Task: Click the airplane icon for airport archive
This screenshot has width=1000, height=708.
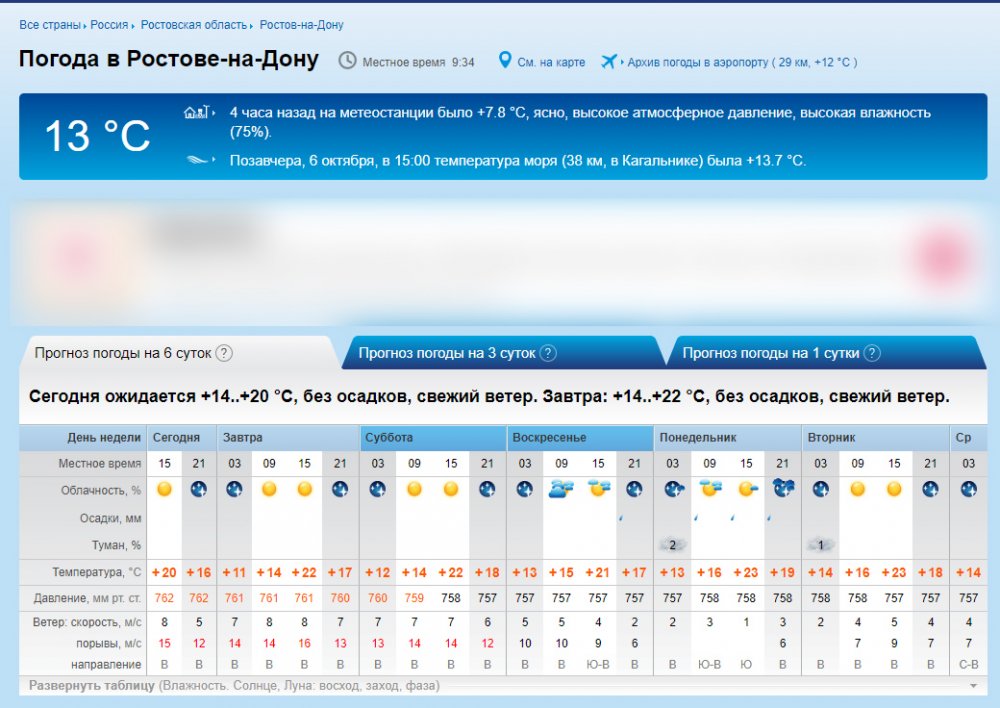Action: pyautogui.click(x=609, y=61)
